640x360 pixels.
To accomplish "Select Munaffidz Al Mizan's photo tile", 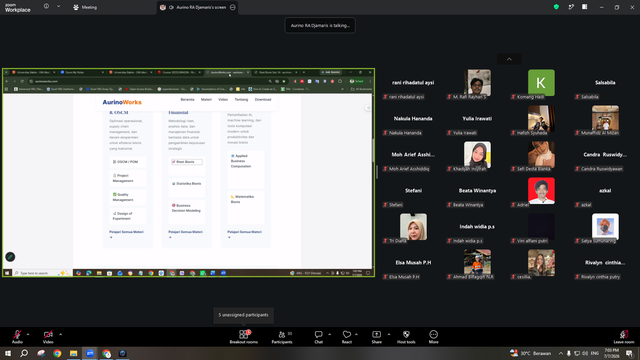I will click(605, 119).
